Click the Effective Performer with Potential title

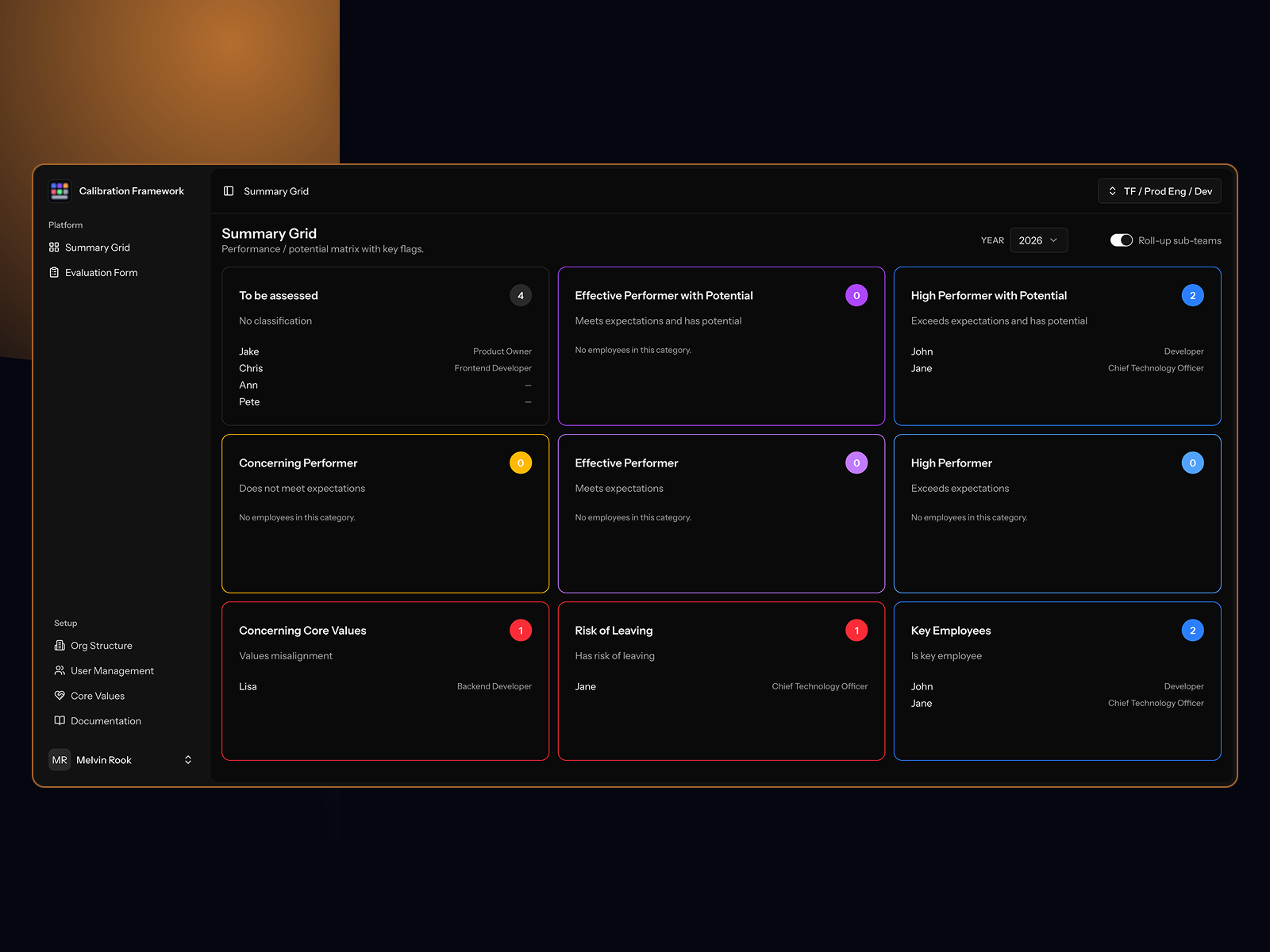[664, 296]
